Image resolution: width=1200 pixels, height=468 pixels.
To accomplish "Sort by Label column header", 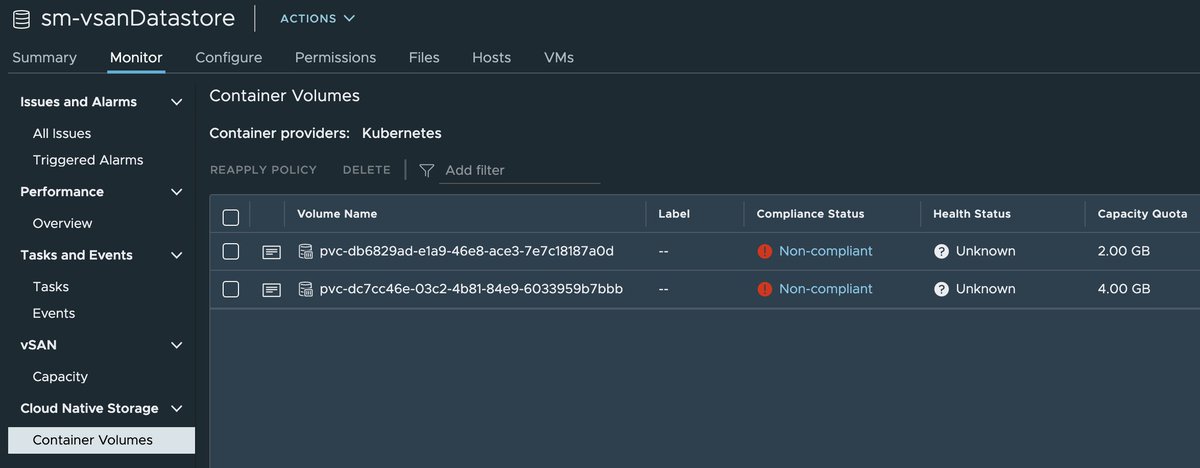I will click(674, 214).
